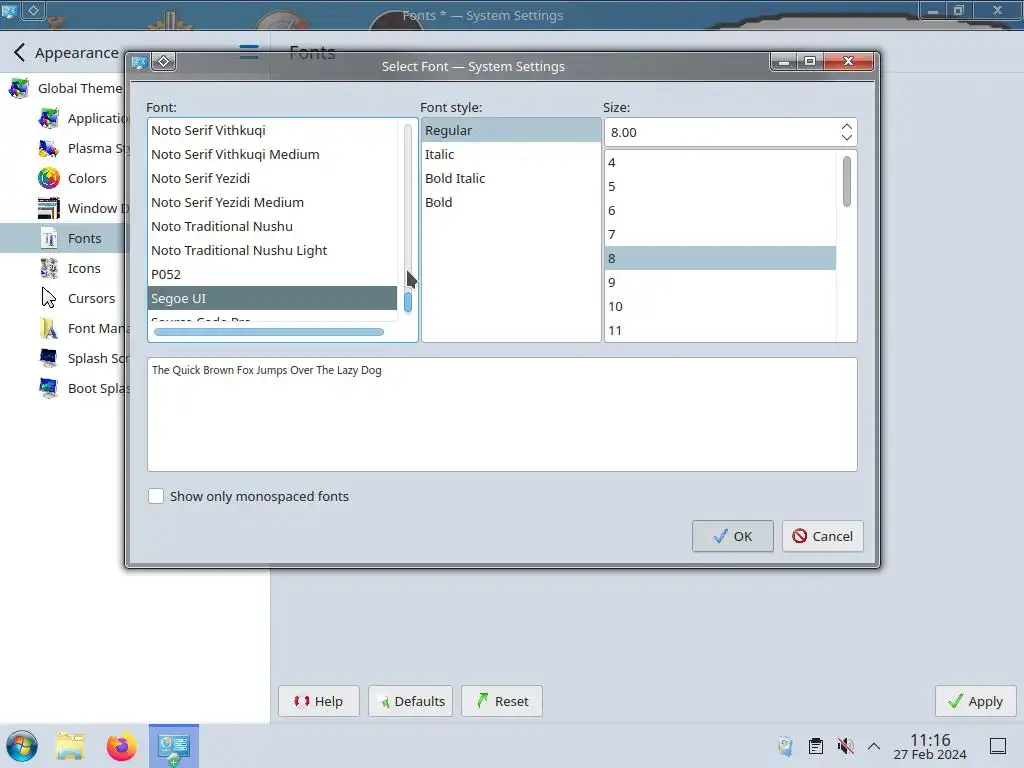The width and height of the screenshot is (1024, 768).
Task: Pick size 9 from the size list
Action: tap(720, 283)
